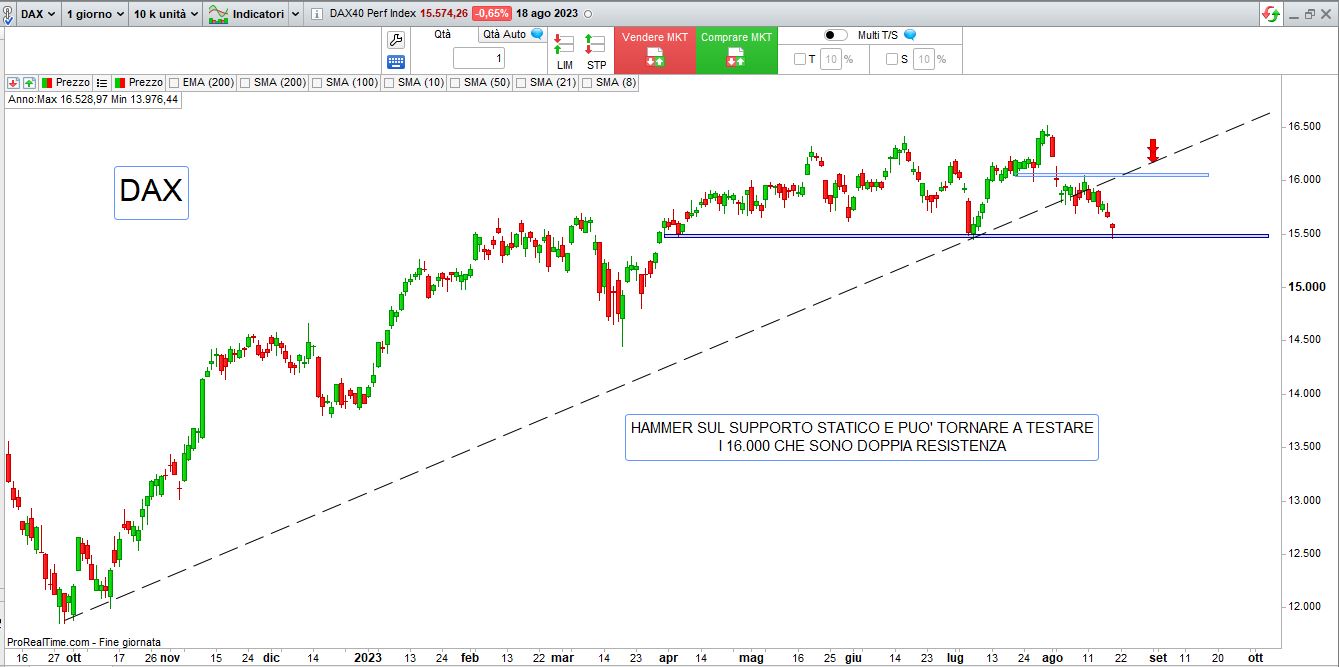Click the Qtà Auto help bubble icon
The image size is (1339, 667).
tap(537, 34)
